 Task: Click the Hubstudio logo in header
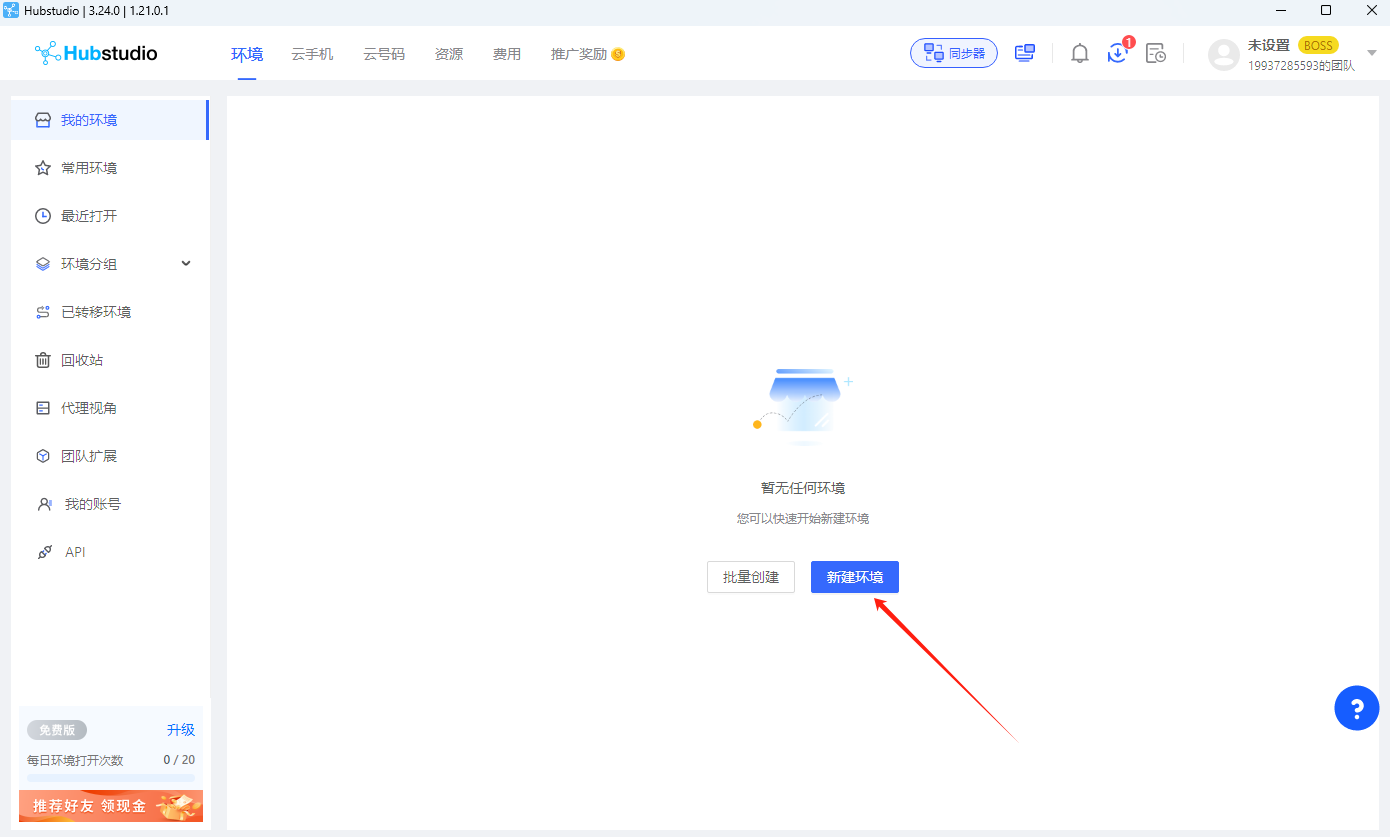tap(96, 53)
